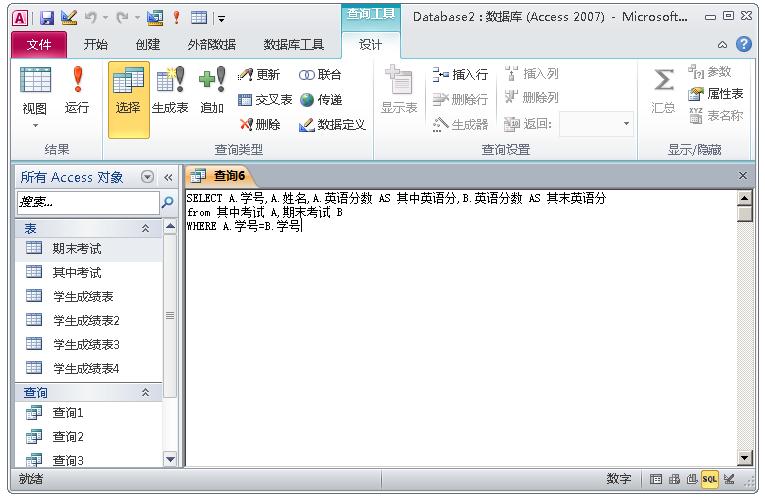Click the Save icon in quick access toolbar
Screen dimensions: 765x500
(x=47, y=18)
